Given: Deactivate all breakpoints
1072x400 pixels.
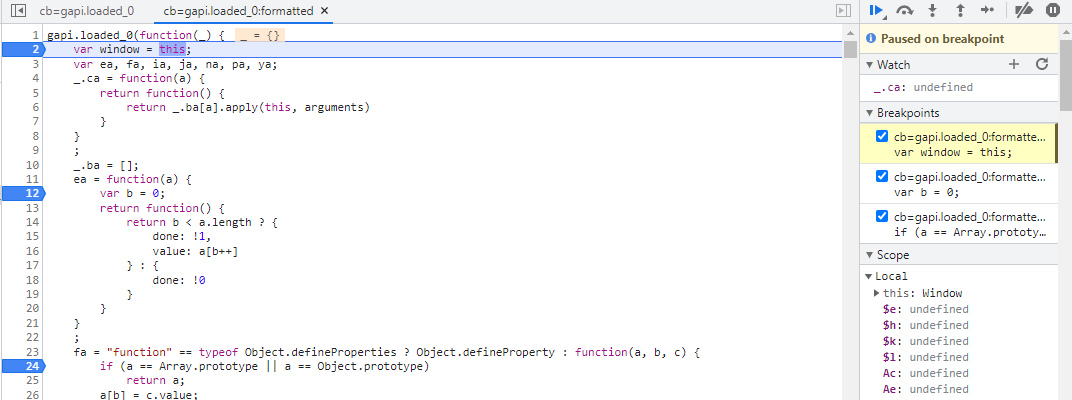Looking at the screenshot, I should click(1024, 10).
